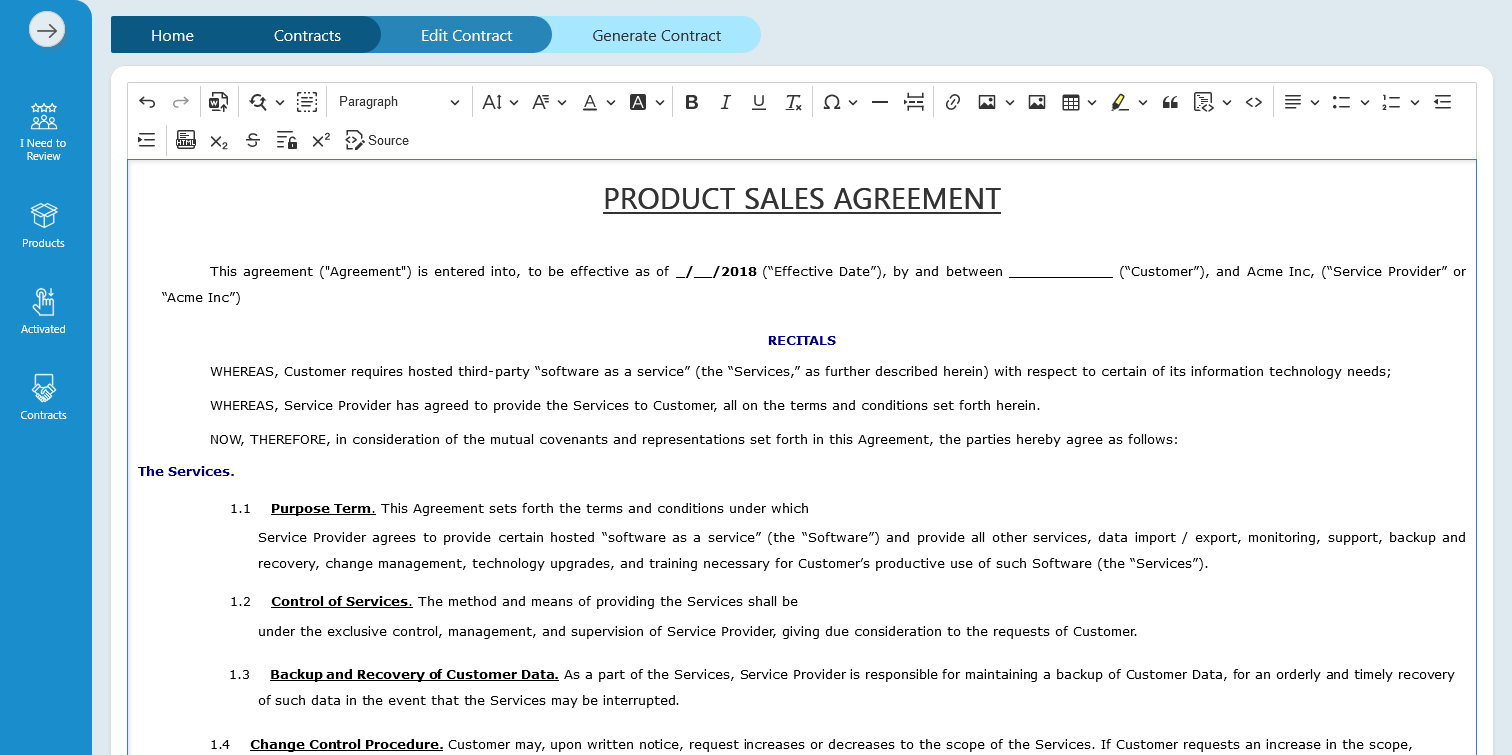Open the special characters dropdown
The height and width of the screenshot is (755, 1512).
click(840, 102)
